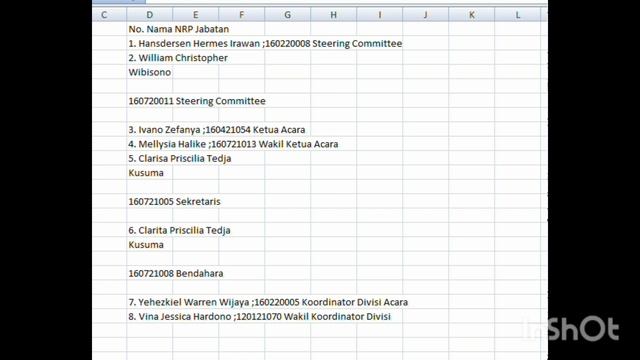Viewport: 640px width, 360px height.
Task: Click cell '160721005 Sekretaris'
Action: (174, 201)
